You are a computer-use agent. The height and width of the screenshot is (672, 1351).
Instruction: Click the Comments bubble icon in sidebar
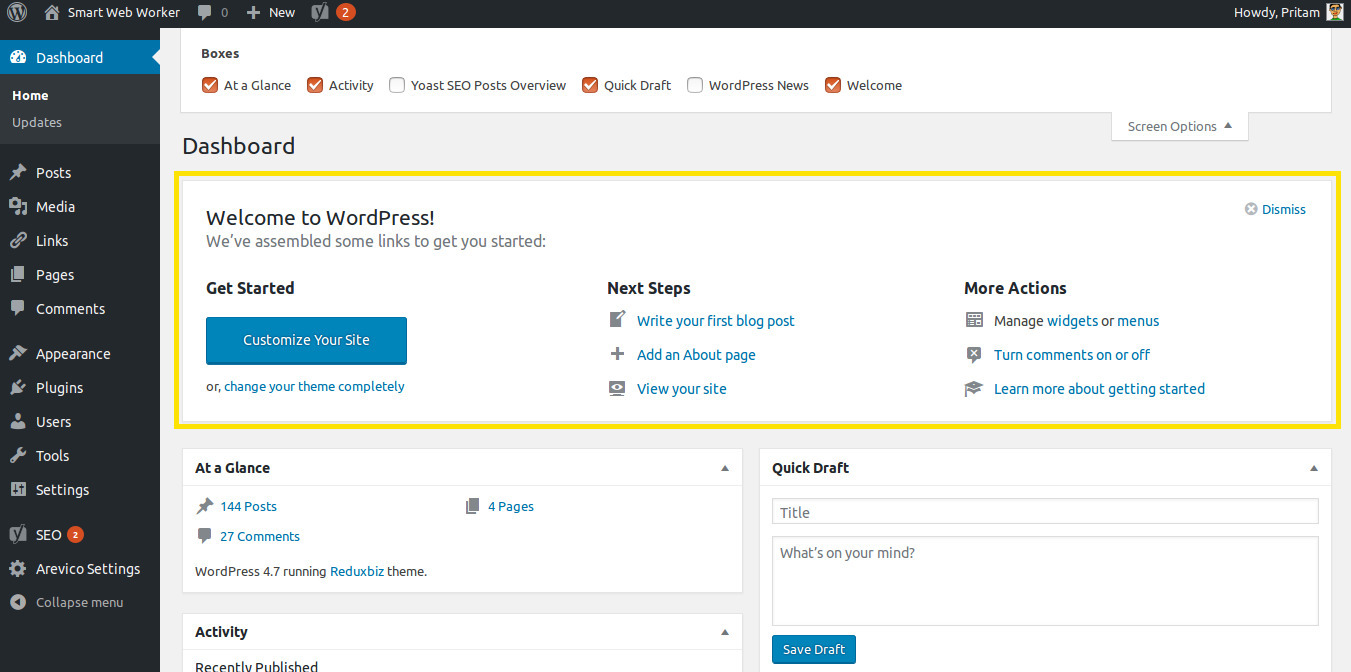[x=18, y=308]
